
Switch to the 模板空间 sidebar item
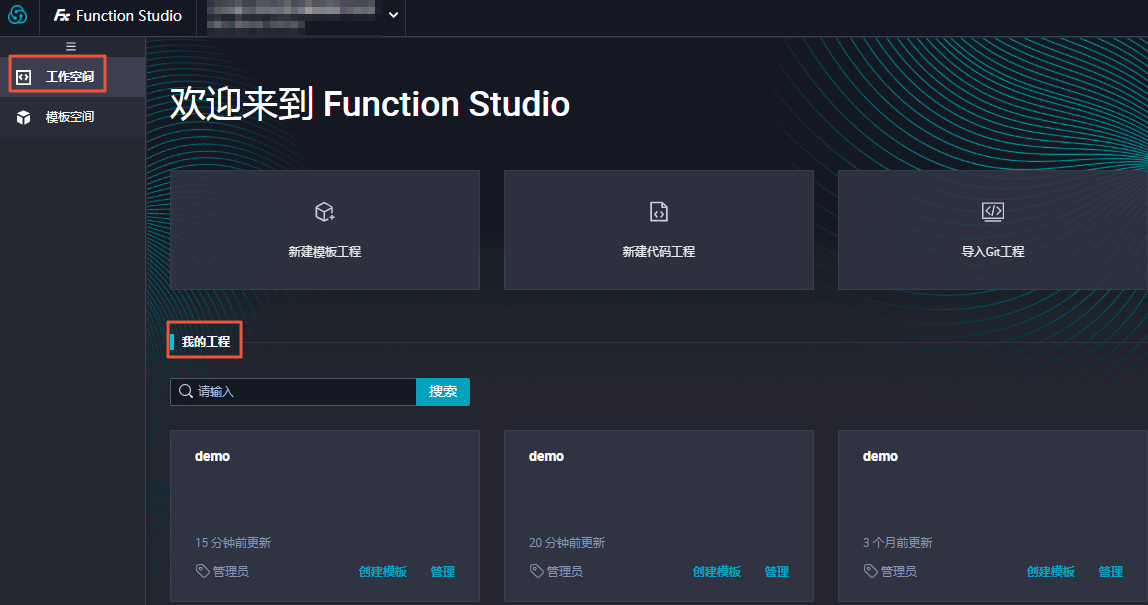72,117
